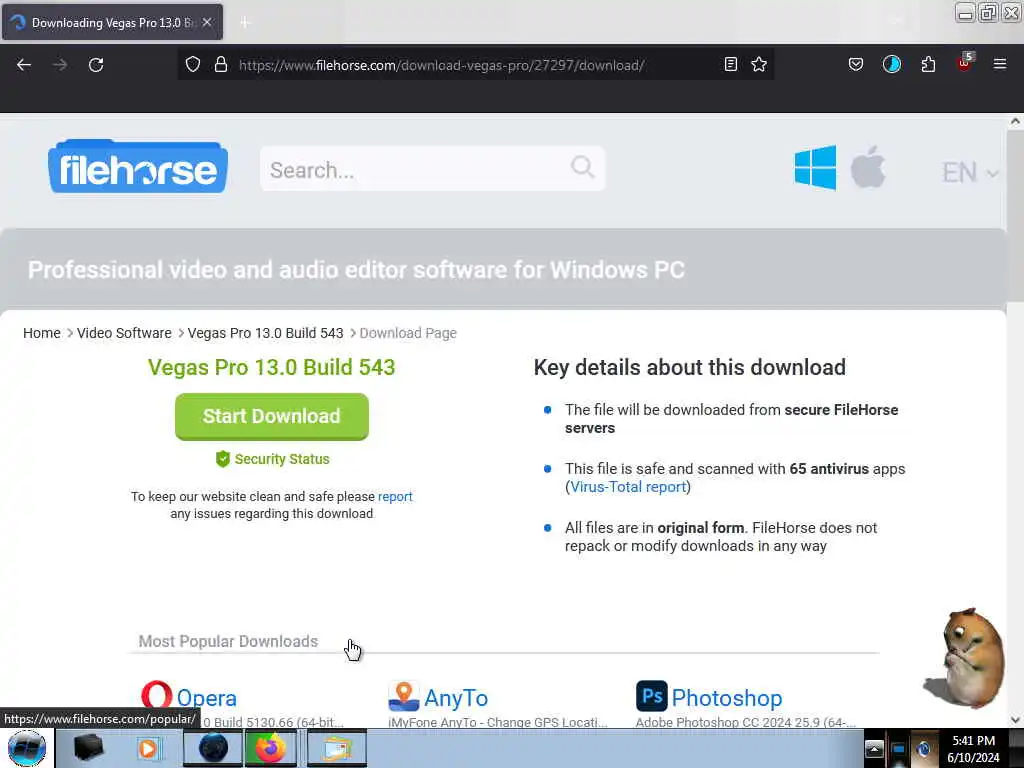The image size is (1024, 768).
Task: Open the Opera download entry
Action: [x=206, y=698]
